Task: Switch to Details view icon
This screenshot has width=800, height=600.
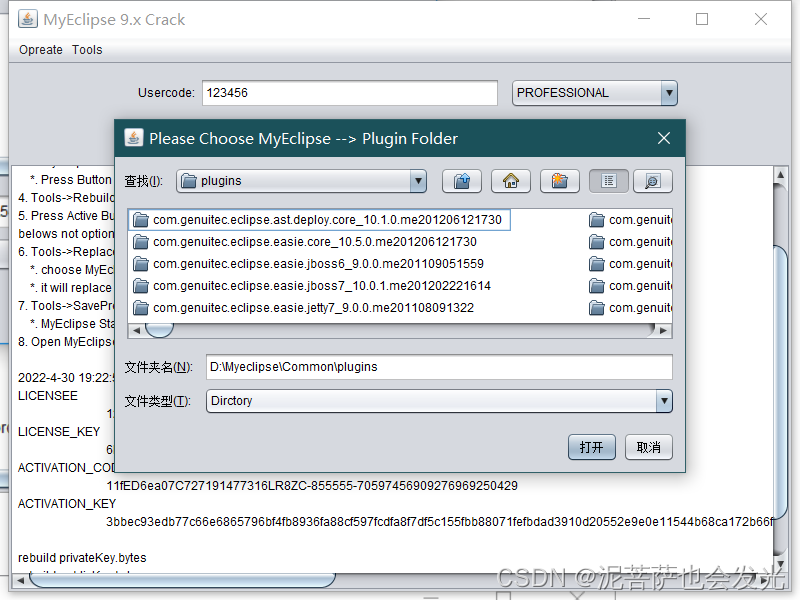Action: tap(653, 181)
